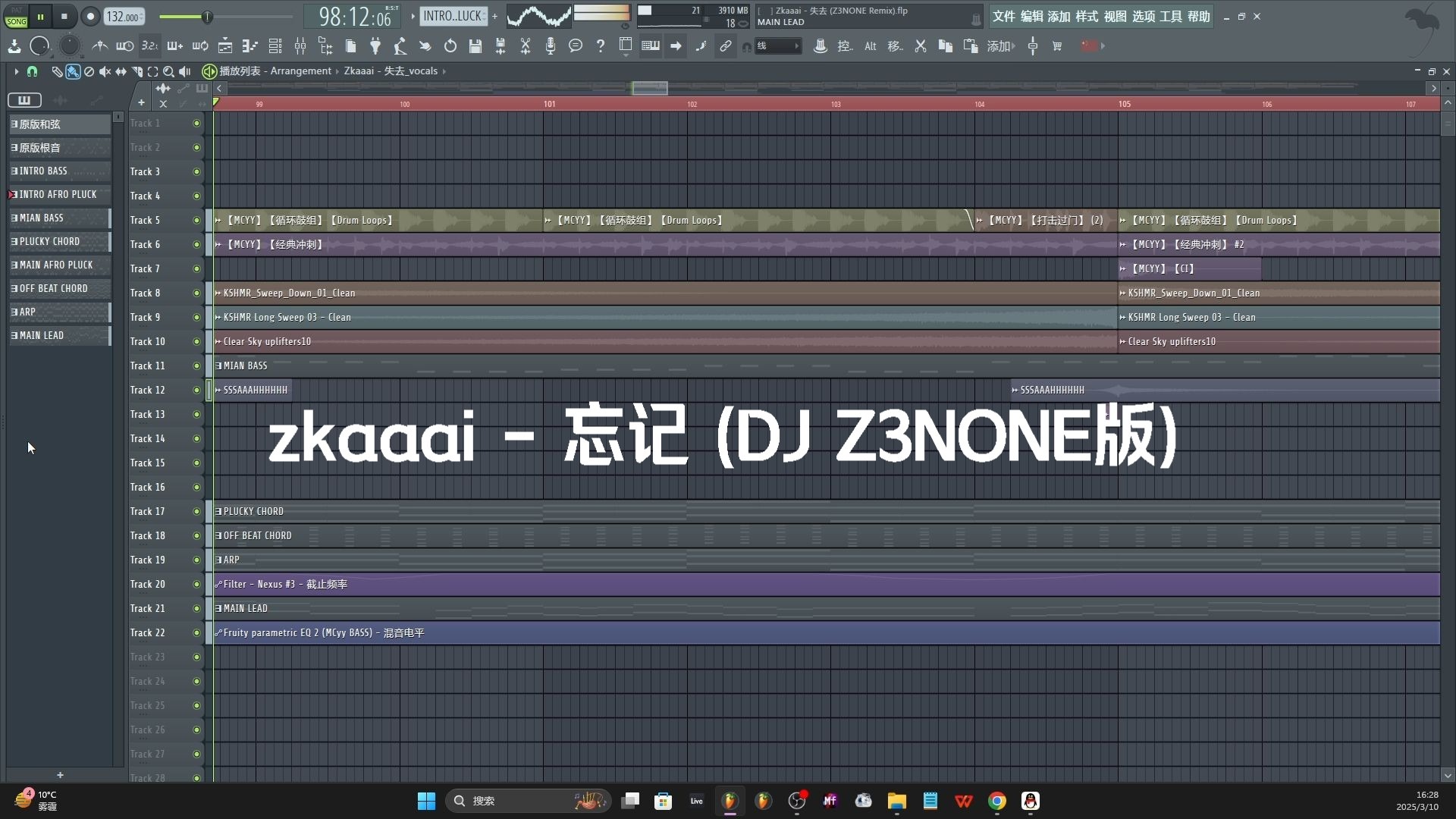The height and width of the screenshot is (819, 1456).
Task: Open the mixer with the faders icon
Action: click(x=300, y=46)
